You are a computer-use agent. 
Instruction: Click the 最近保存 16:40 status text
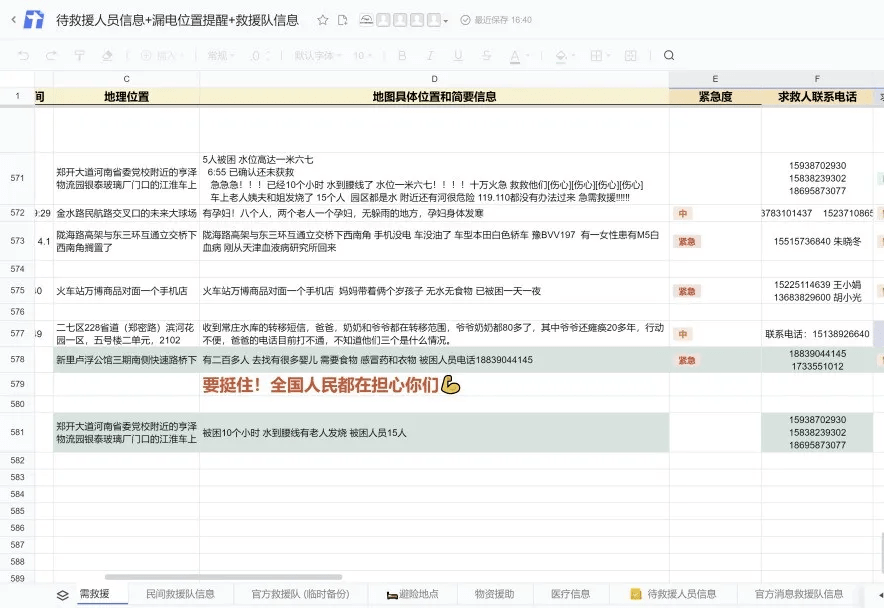(x=503, y=20)
